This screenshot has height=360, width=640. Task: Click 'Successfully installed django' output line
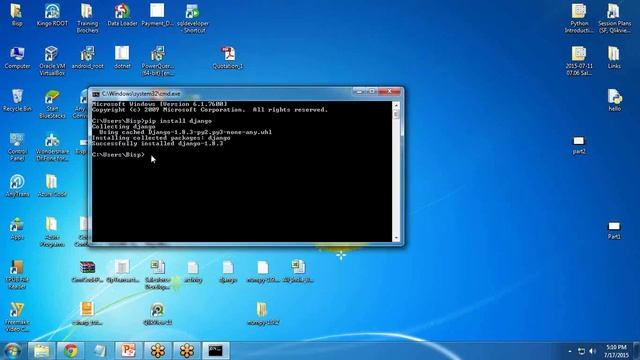point(158,143)
